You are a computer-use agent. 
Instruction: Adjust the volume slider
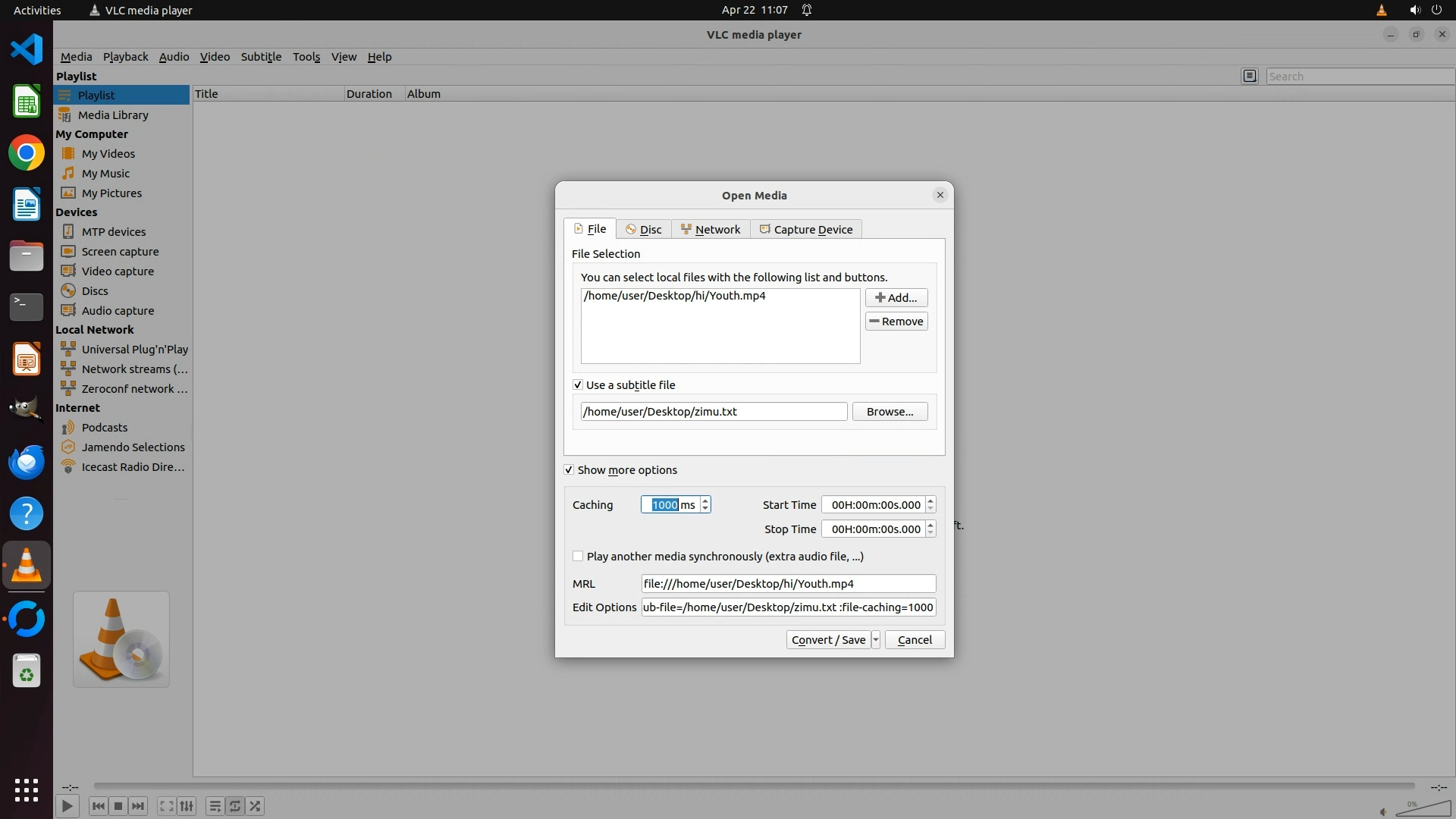tap(1423, 809)
